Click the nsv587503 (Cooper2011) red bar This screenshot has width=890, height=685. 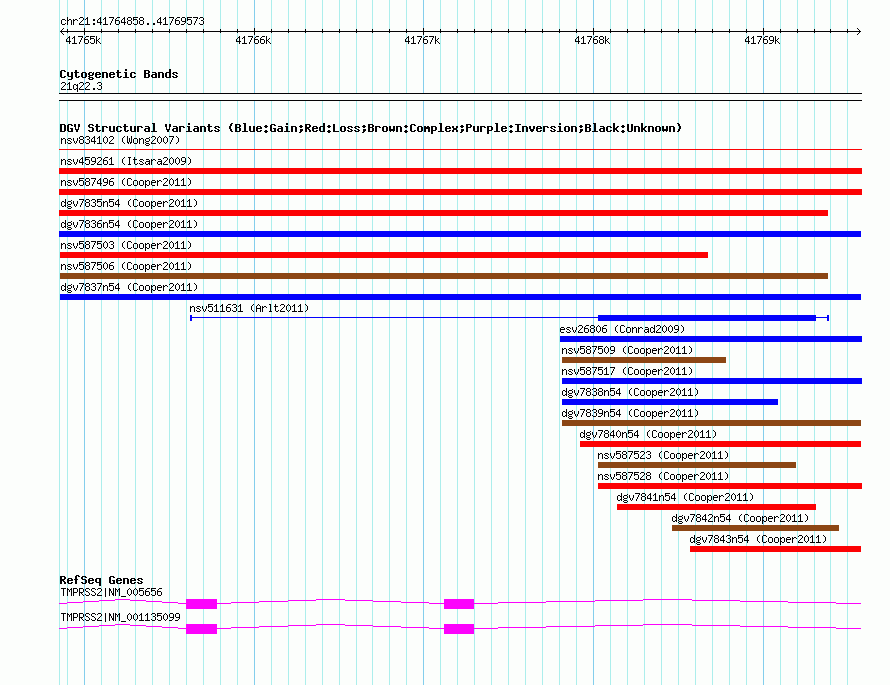pos(383,255)
